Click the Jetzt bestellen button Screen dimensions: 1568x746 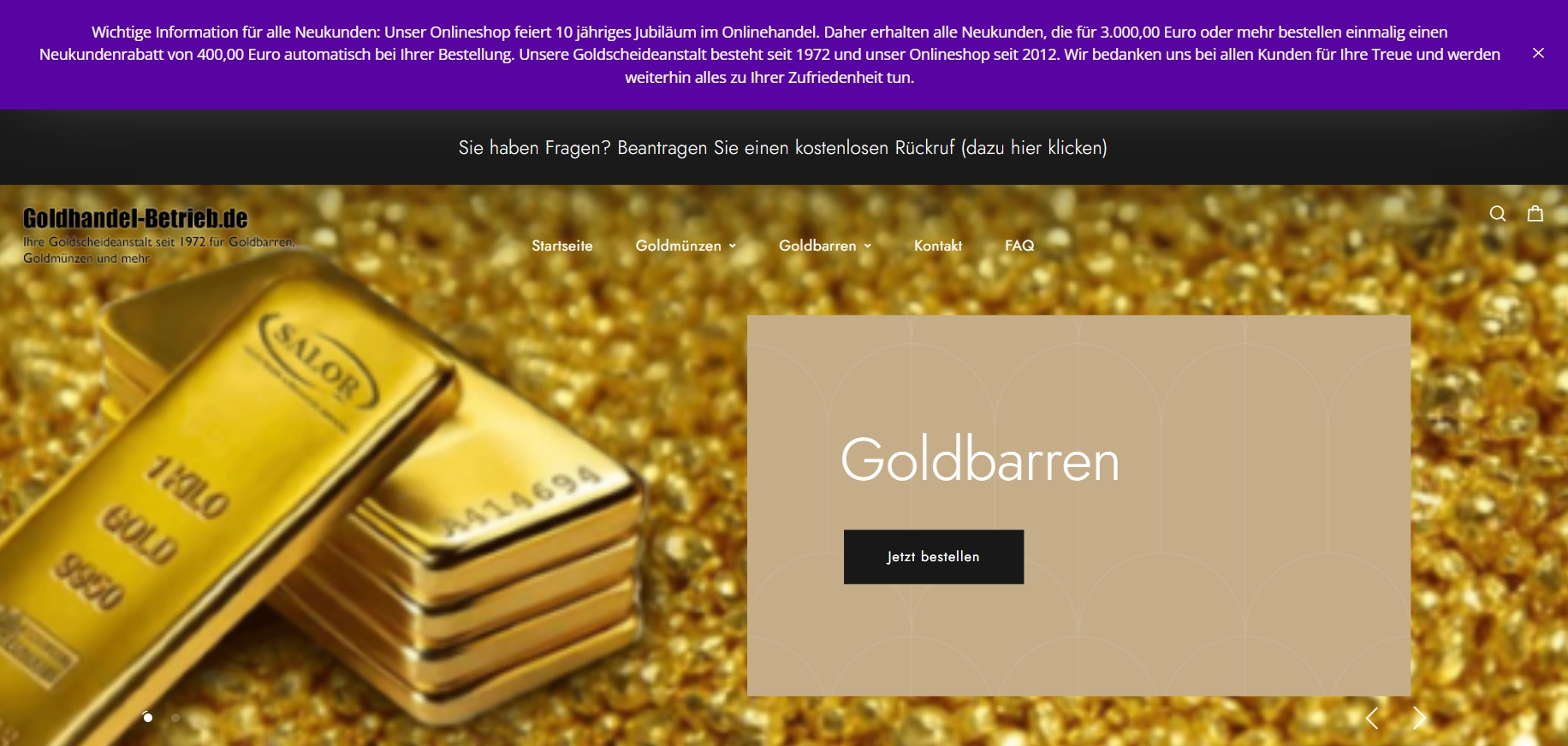(934, 557)
